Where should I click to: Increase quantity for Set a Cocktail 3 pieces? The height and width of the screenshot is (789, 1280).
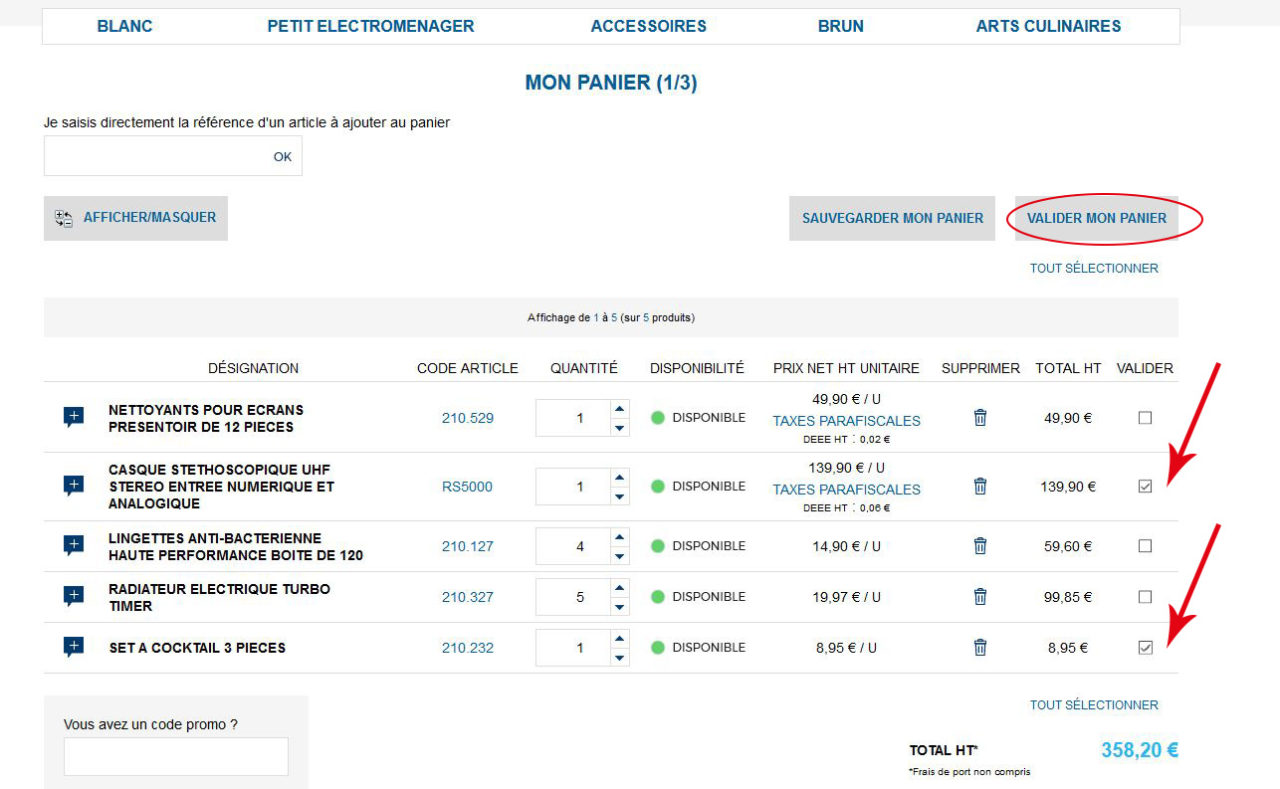[x=620, y=638]
